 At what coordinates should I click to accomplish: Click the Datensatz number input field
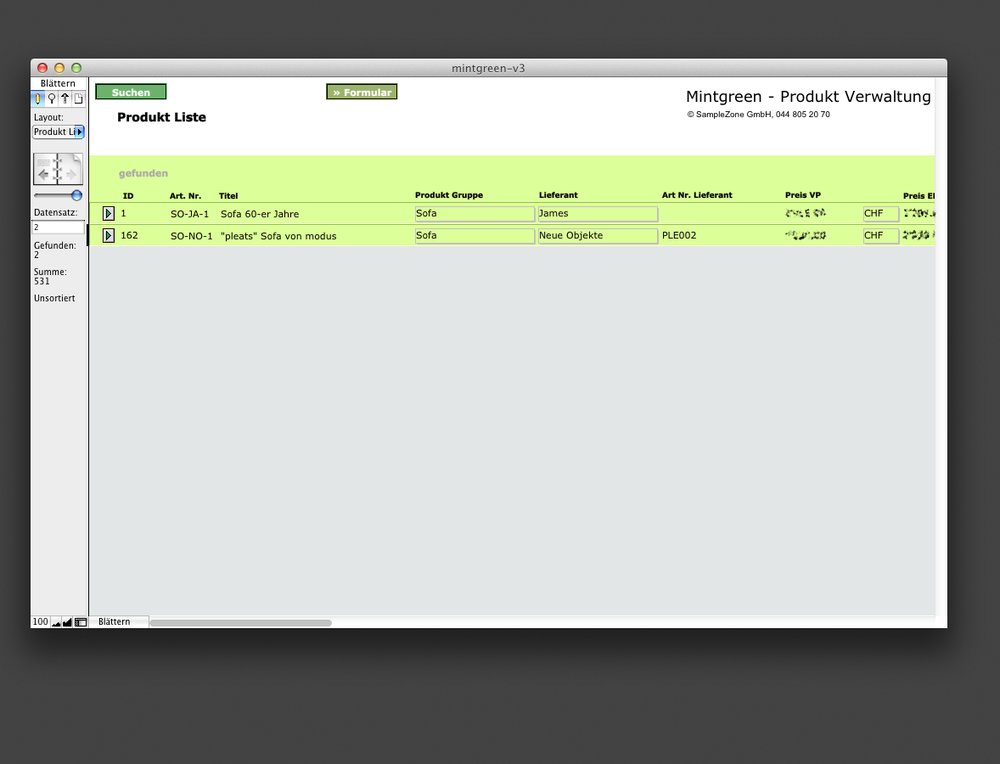pyautogui.click(x=58, y=228)
